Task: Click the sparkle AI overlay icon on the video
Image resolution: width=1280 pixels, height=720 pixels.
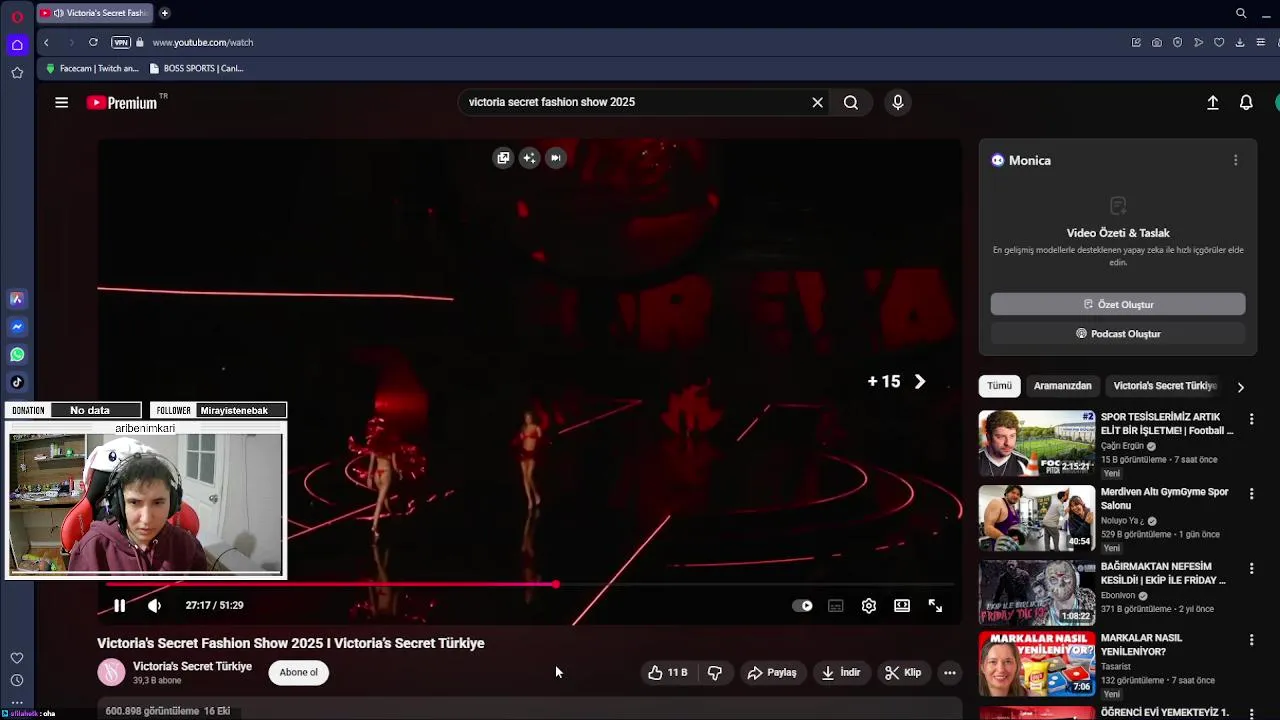Action: coord(529,157)
